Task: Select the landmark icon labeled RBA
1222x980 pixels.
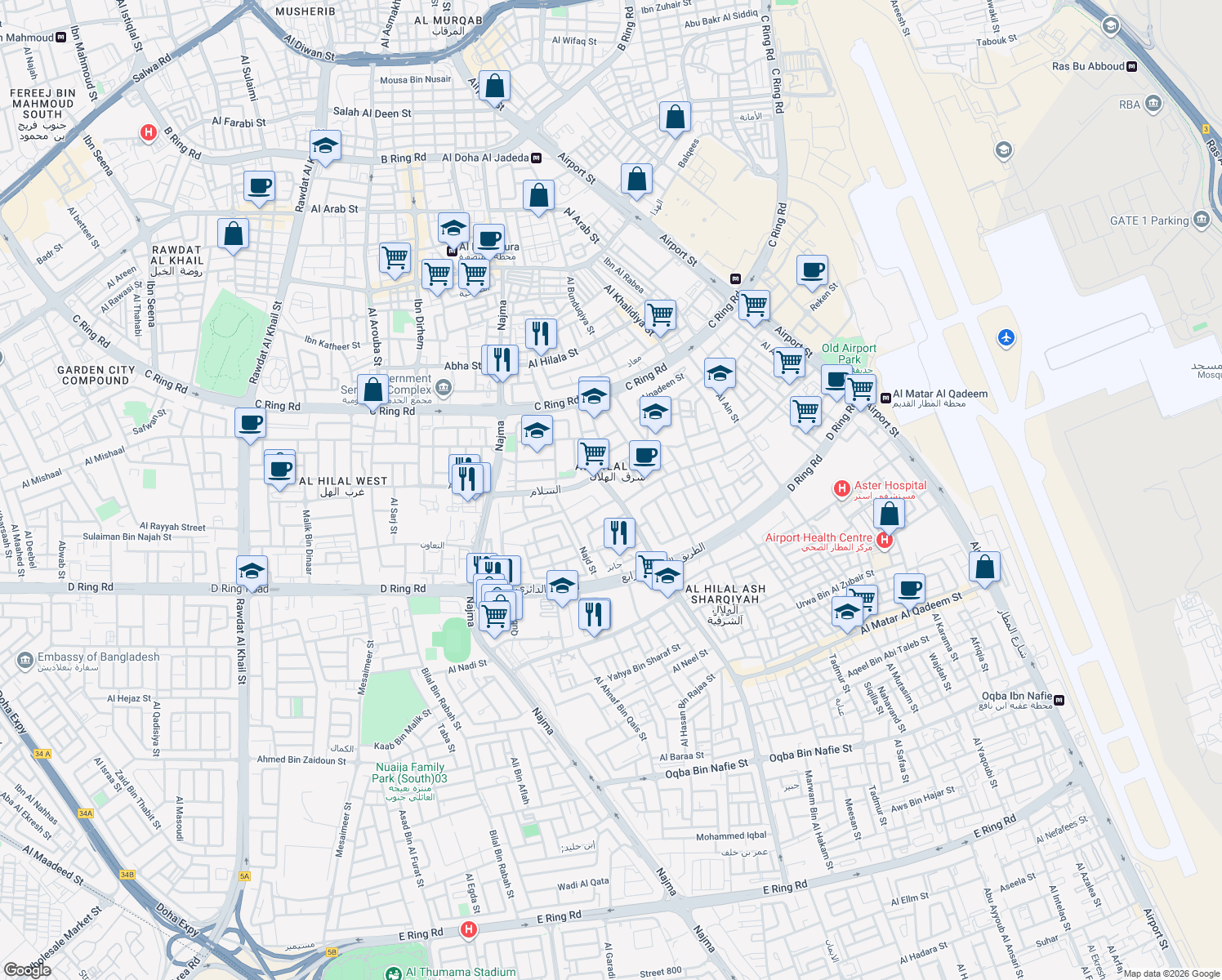Action: coord(1152,104)
